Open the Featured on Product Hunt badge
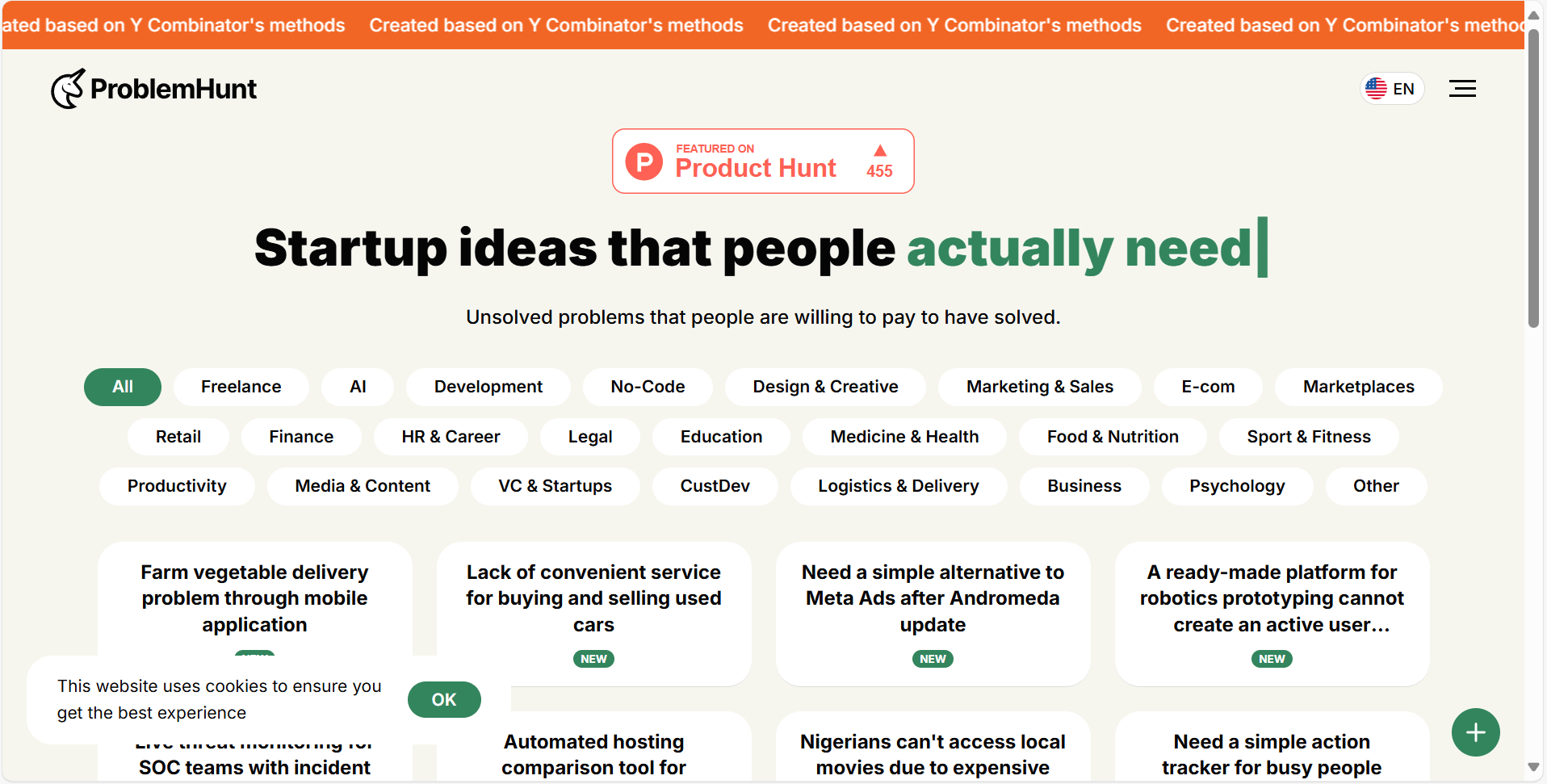The width and height of the screenshot is (1547, 784). pos(762,161)
